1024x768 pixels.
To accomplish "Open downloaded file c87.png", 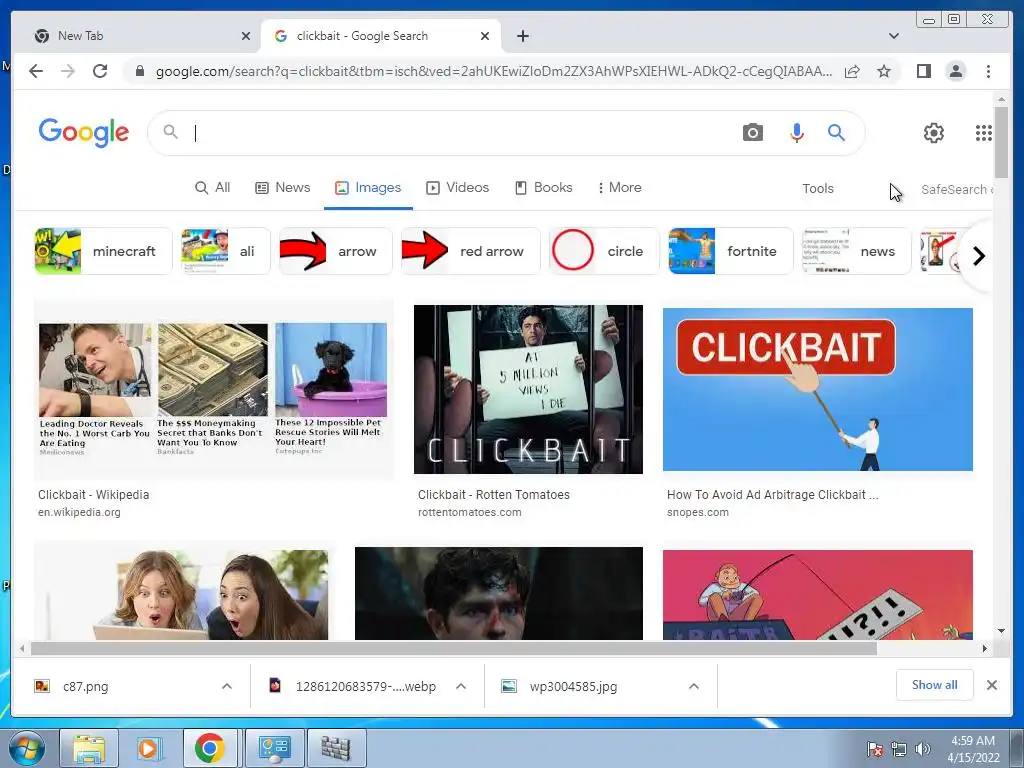I will tap(85, 686).
